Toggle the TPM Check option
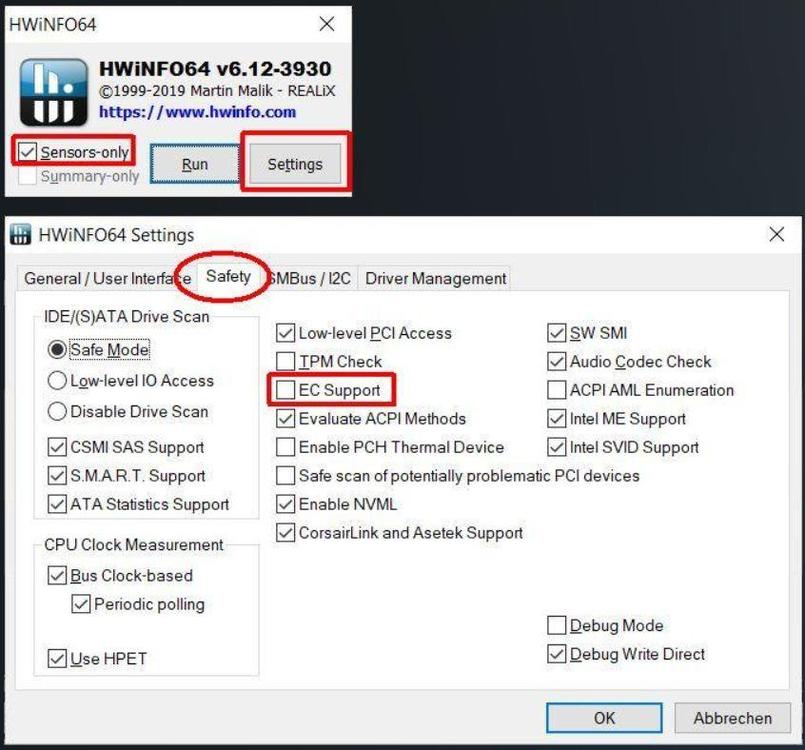 [x=286, y=362]
